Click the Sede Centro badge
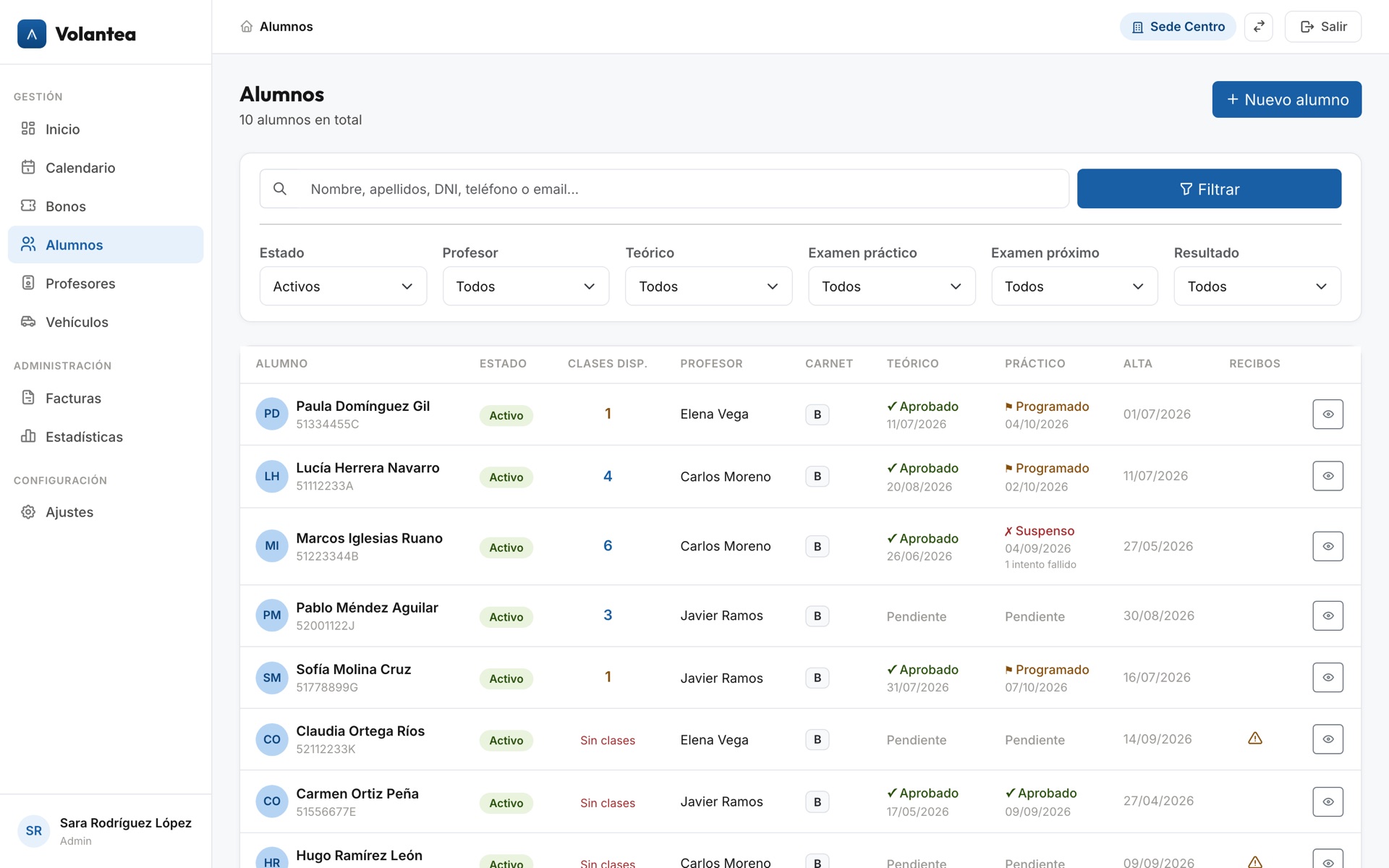Image resolution: width=1389 pixels, height=868 pixels. click(1178, 27)
